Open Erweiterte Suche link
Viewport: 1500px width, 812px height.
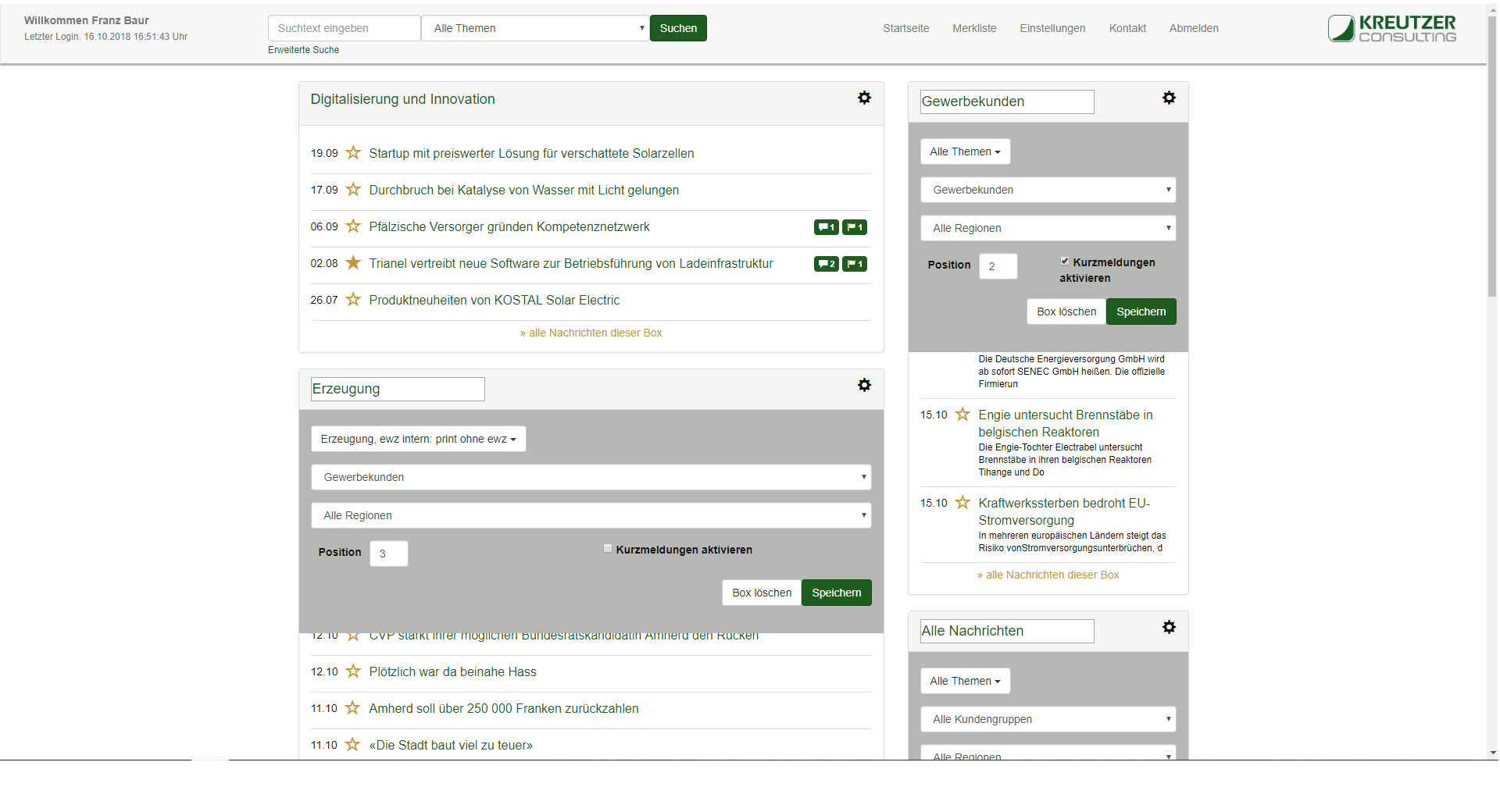click(304, 50)
